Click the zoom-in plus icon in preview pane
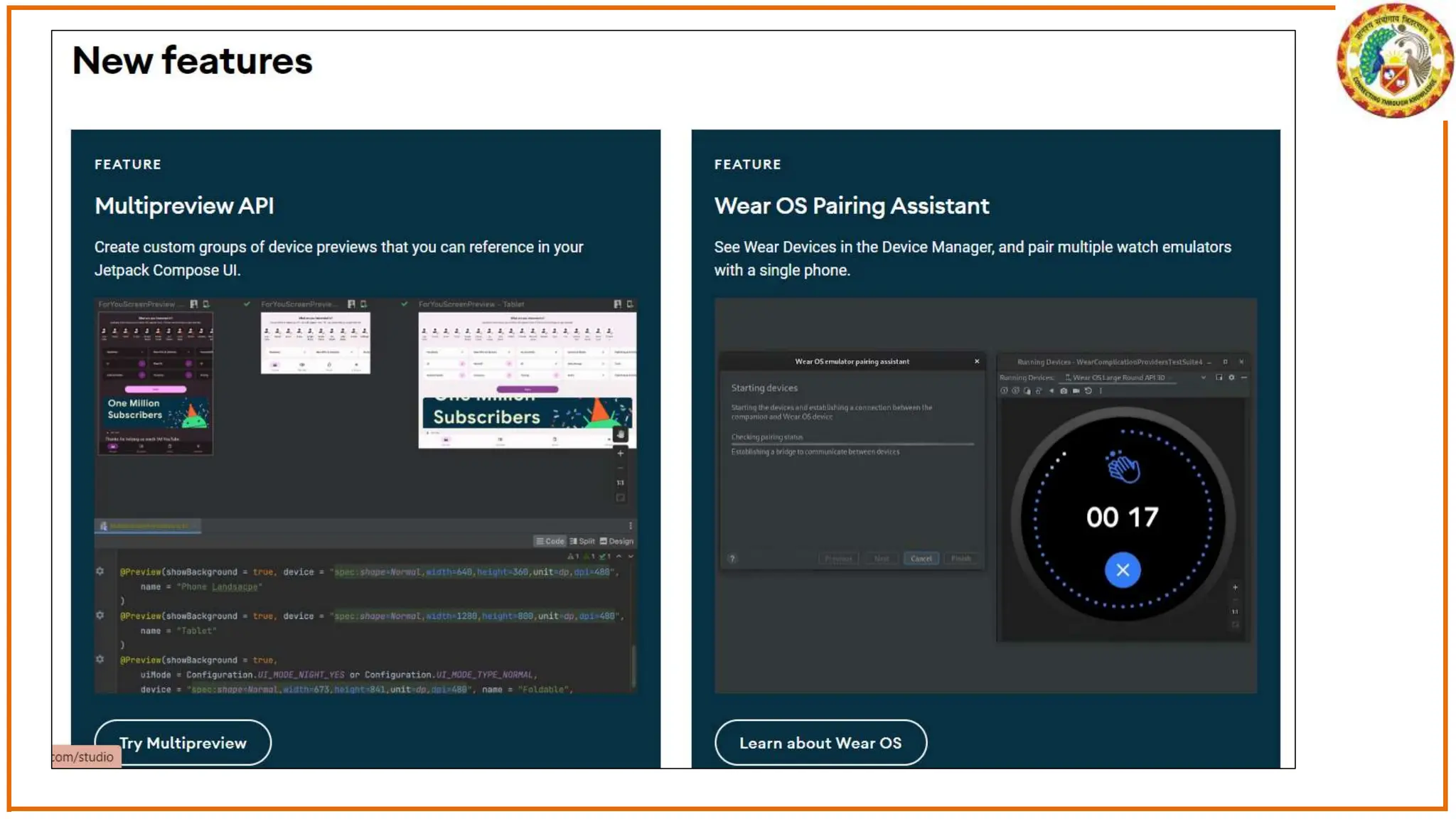The image size is (1456, 819). click(x=620, y=453)
